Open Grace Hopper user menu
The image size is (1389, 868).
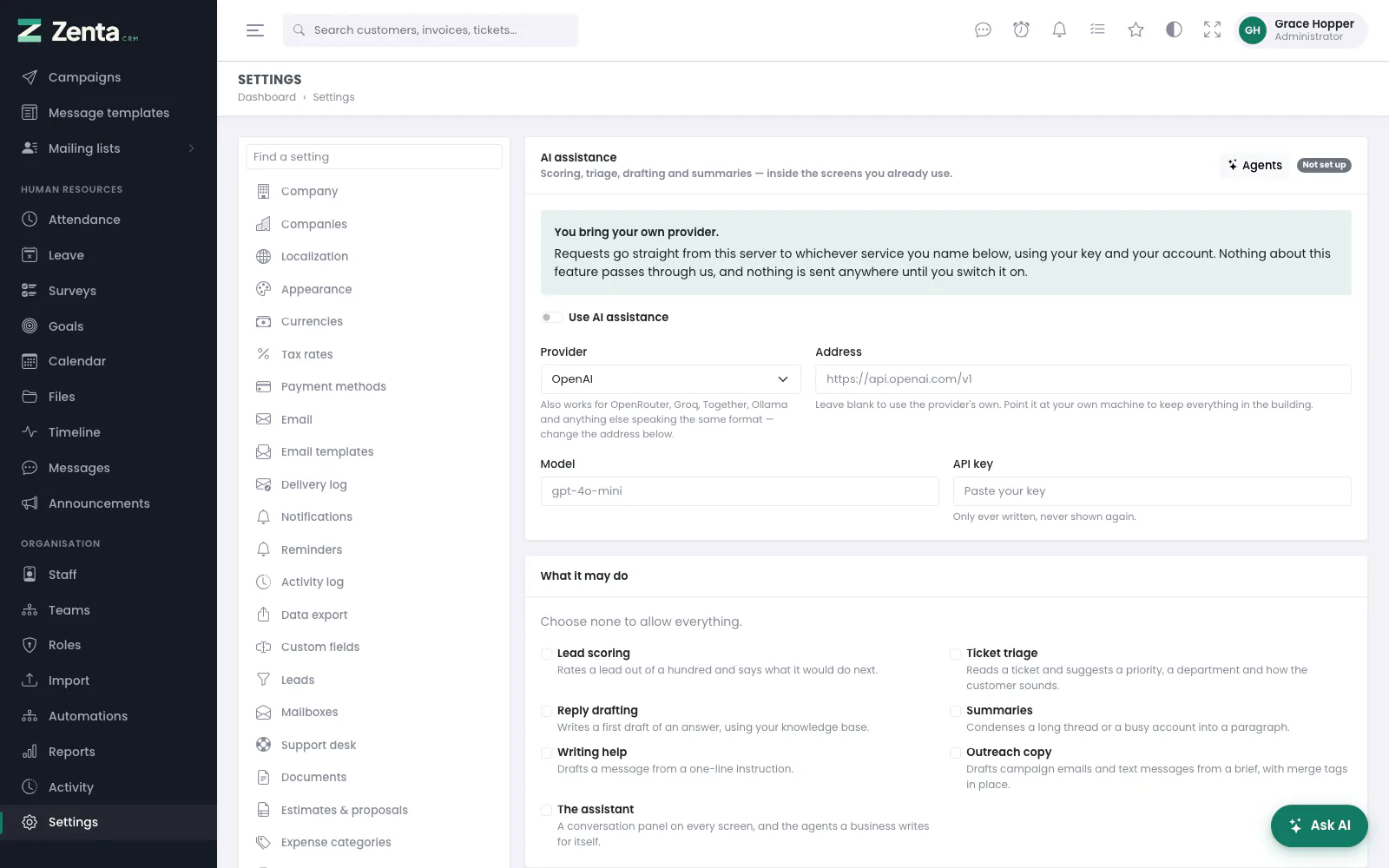[1301, 30]
